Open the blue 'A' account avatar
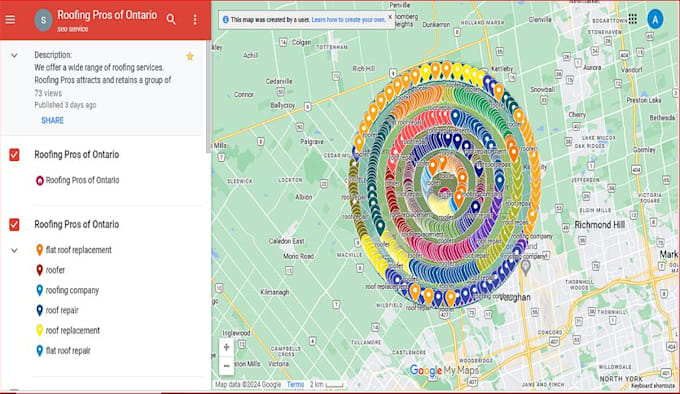Image resolution: width=680 pixels, height=394 pixels. point(655,19)
